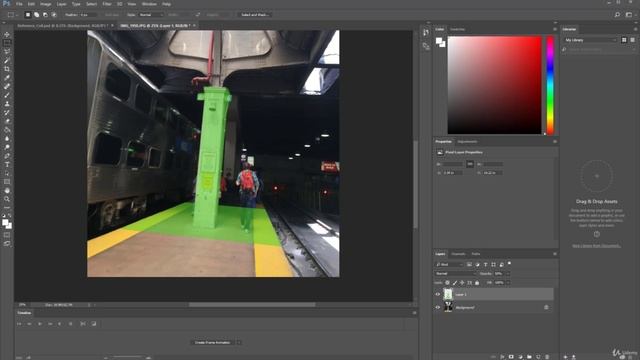Open the Opacity slider arrow
This screenshot has width=640, height=360.
point(508,273)
